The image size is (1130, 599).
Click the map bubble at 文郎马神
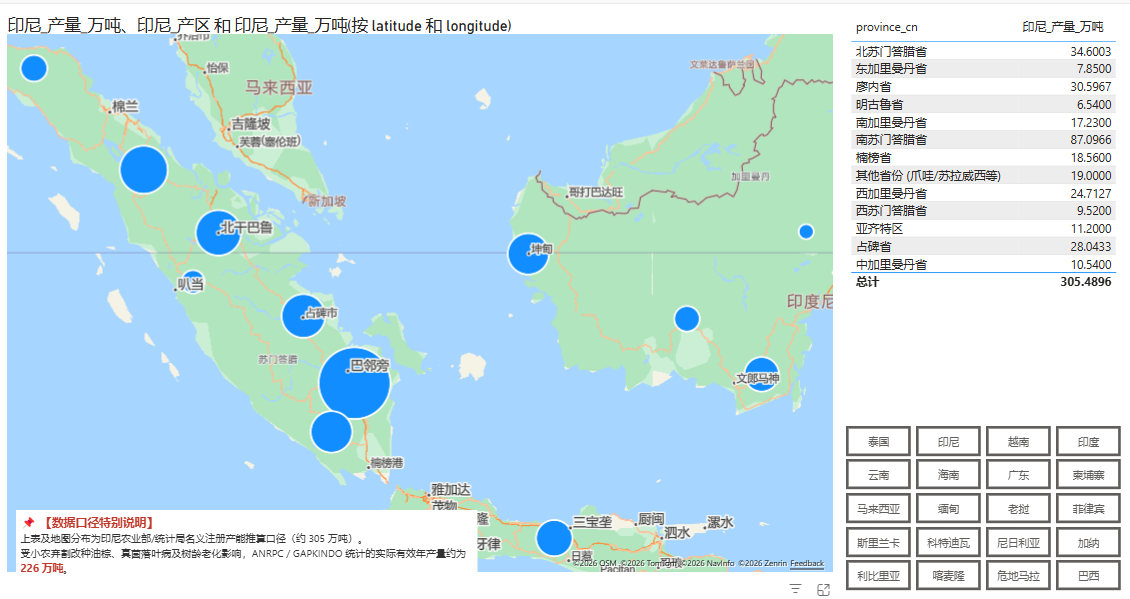[761, 374]
